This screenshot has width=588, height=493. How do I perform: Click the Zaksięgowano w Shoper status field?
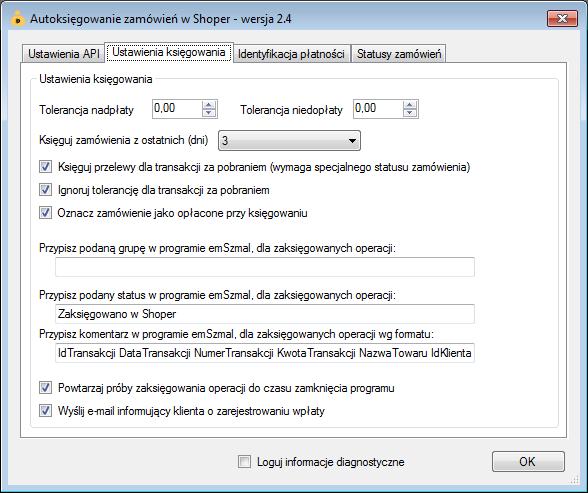click(x=265, y=314)
